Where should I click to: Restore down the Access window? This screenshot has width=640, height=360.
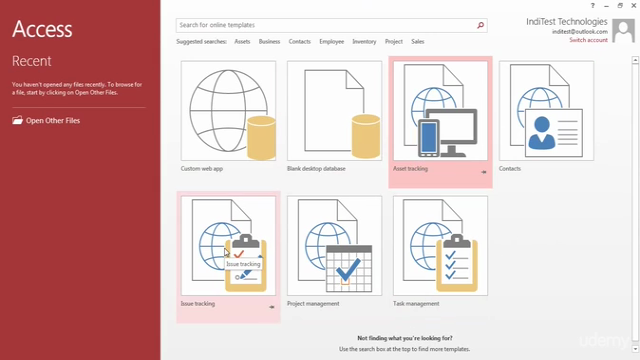click(x=620, y=6)
